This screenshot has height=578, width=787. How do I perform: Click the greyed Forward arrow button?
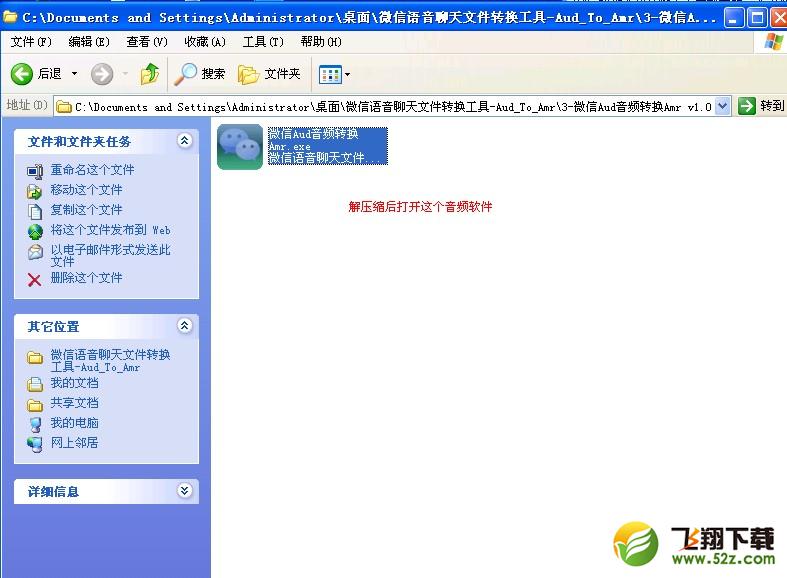tap(102, 74)
